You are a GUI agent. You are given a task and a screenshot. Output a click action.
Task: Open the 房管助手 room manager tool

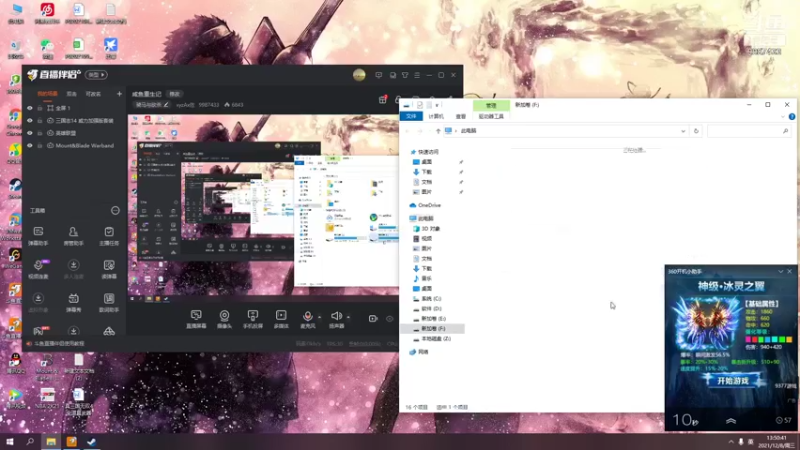pos(73,236)
